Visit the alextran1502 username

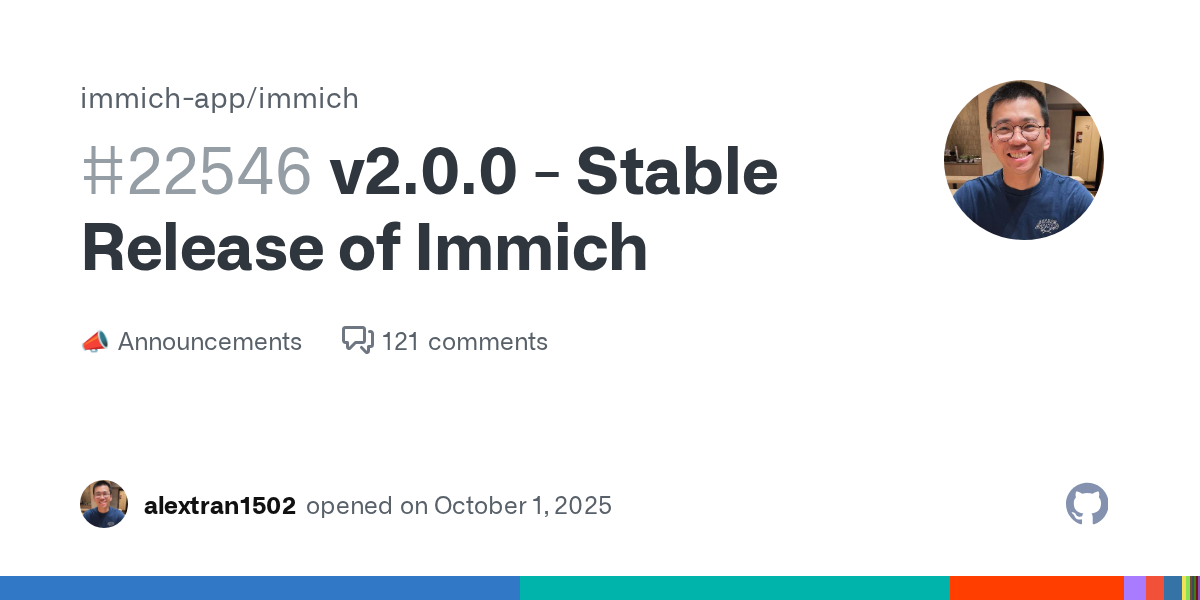(220, 506)
